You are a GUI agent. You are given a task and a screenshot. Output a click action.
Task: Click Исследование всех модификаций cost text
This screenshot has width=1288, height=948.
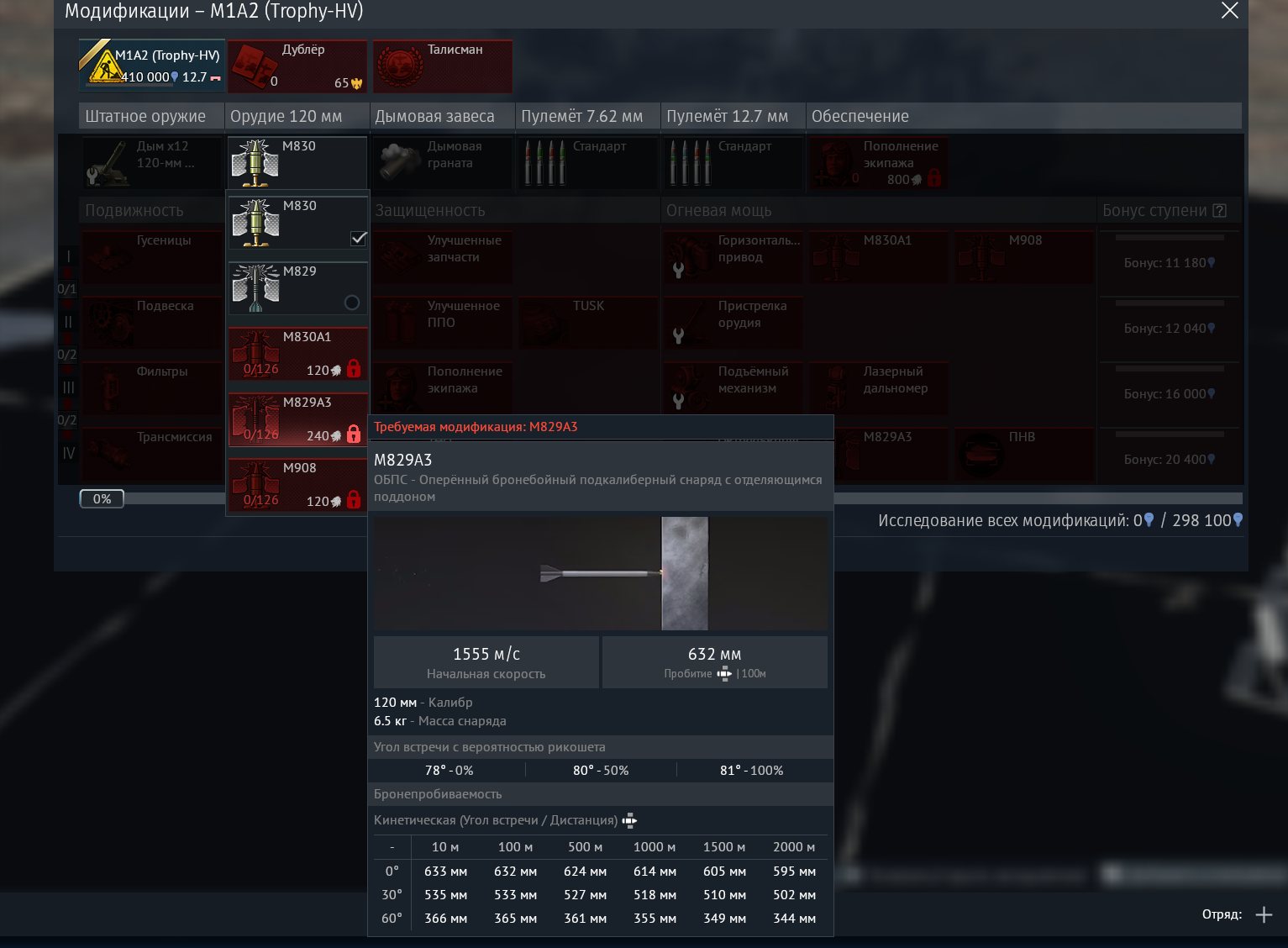pyautogui.click(x=1060, y=520)
